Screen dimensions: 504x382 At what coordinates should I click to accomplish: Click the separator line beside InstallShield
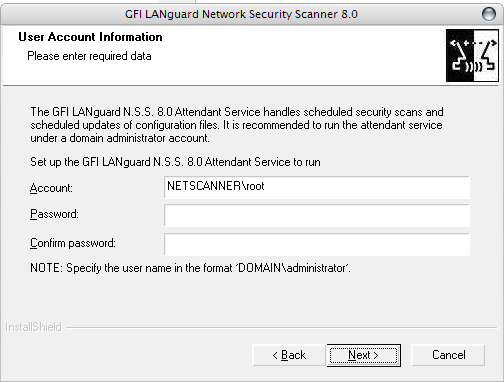281,328
